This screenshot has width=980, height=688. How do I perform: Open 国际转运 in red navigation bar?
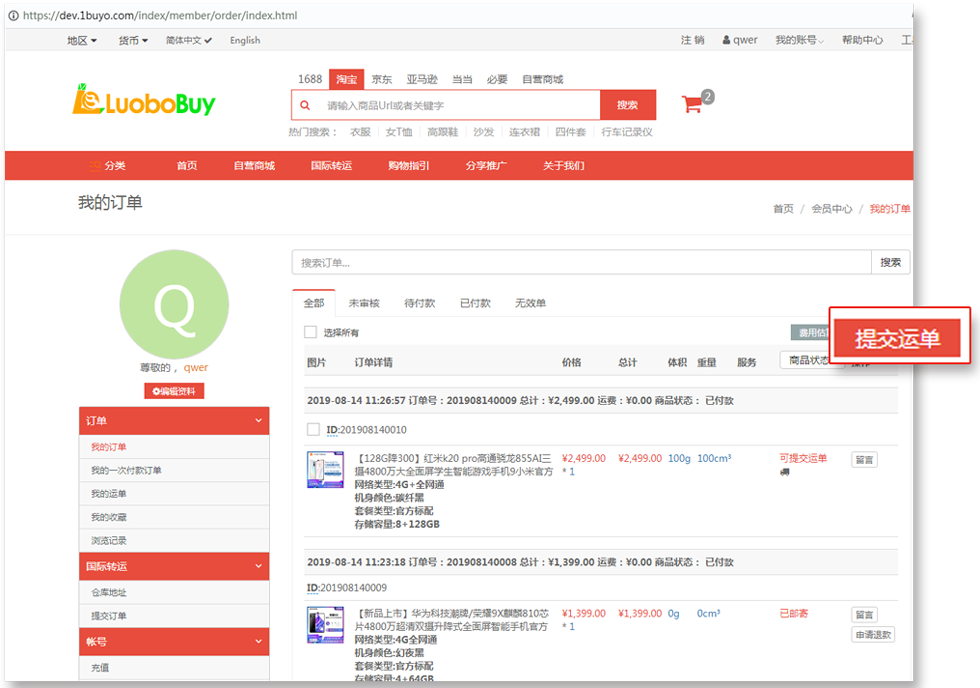coord(331,166)
